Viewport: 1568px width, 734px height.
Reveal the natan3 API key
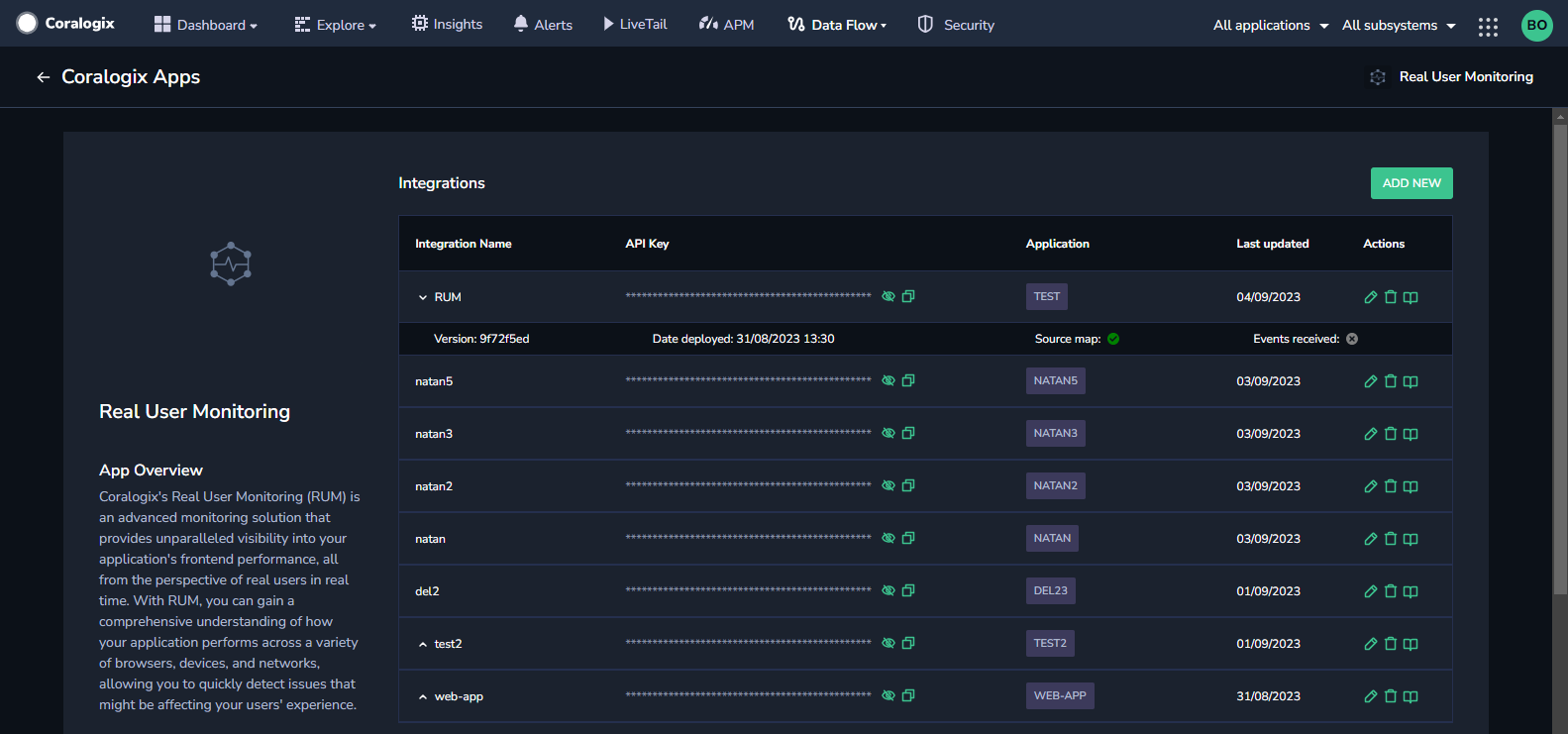[x=889, y=433]
